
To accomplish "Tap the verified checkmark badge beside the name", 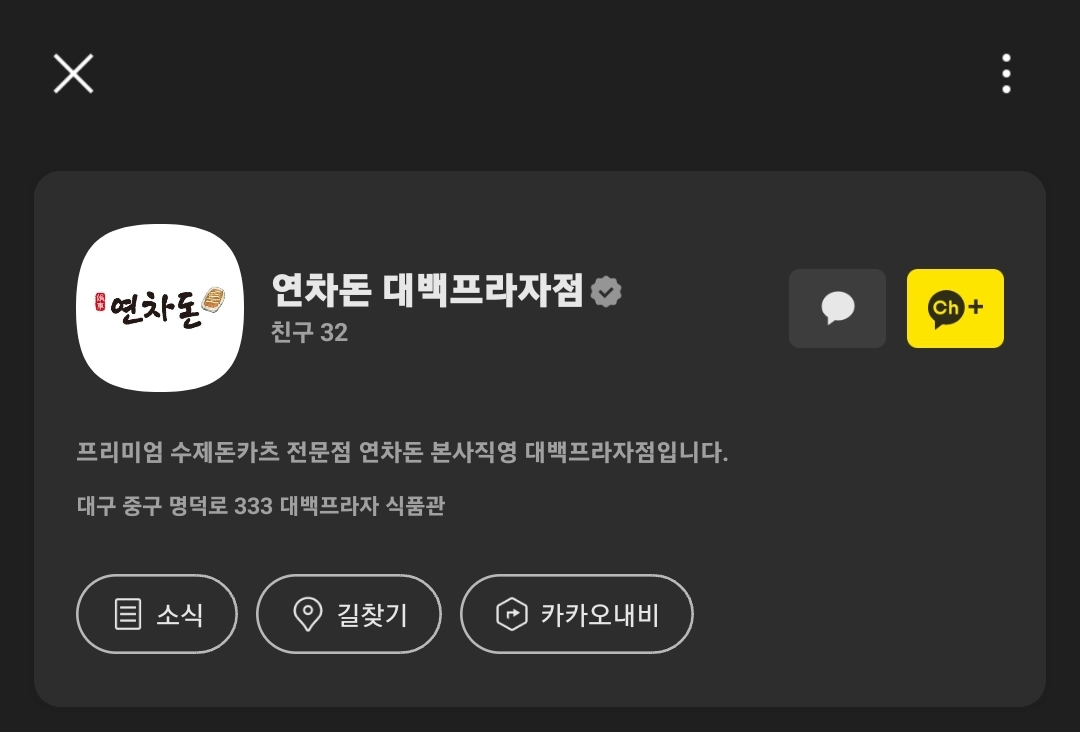I will [x=606, y=291].
